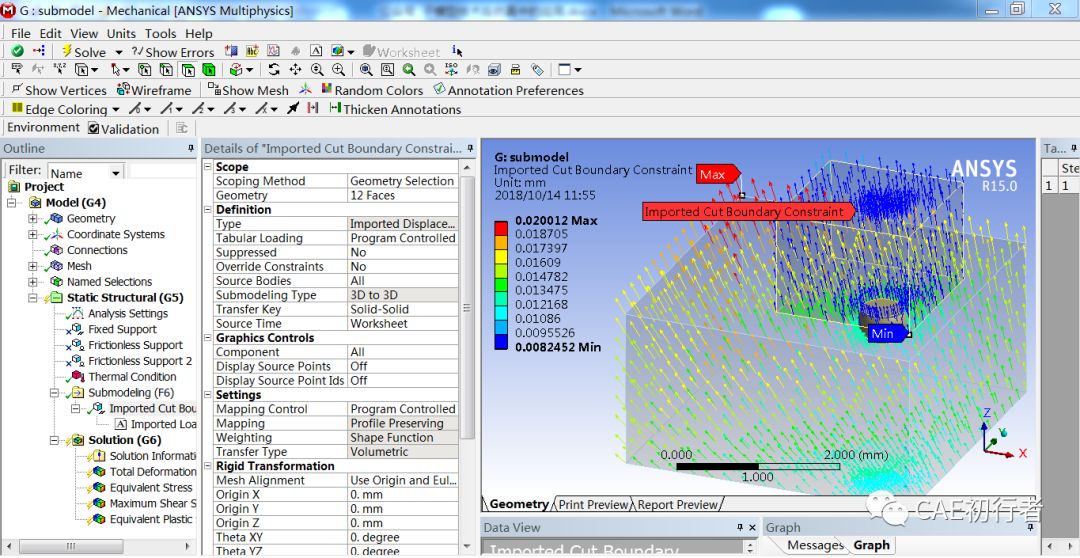Select the Box Zoom tool
The width and height of the screenshot is (1080, 558).
(x=338, y=70)
